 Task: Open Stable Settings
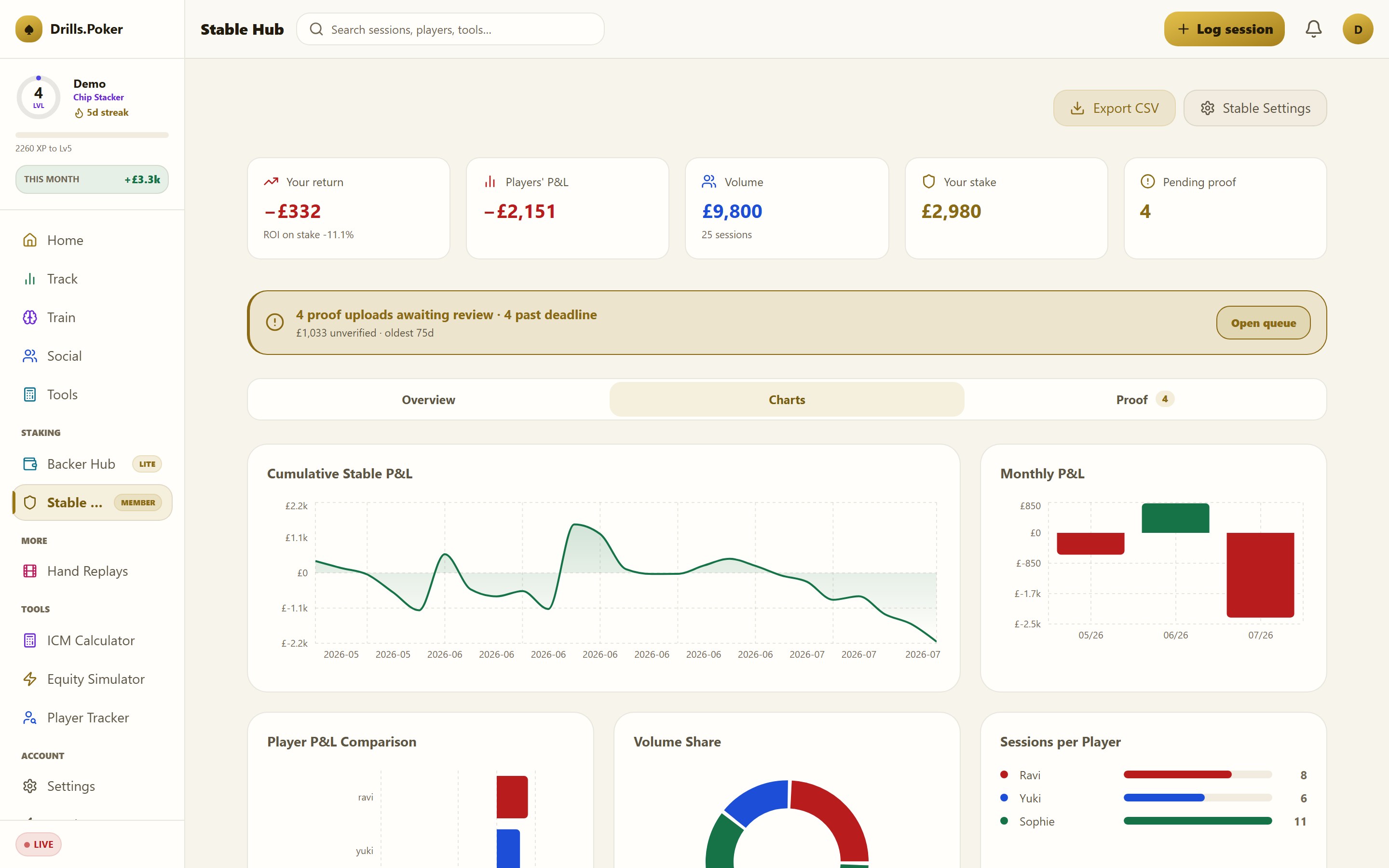pyautogui.click(x=1255, y=108)
